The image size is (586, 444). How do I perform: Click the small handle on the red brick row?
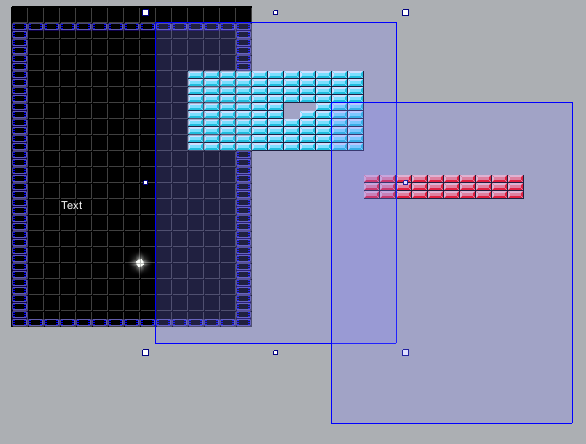pyautogui.click(x=405, y=182)
